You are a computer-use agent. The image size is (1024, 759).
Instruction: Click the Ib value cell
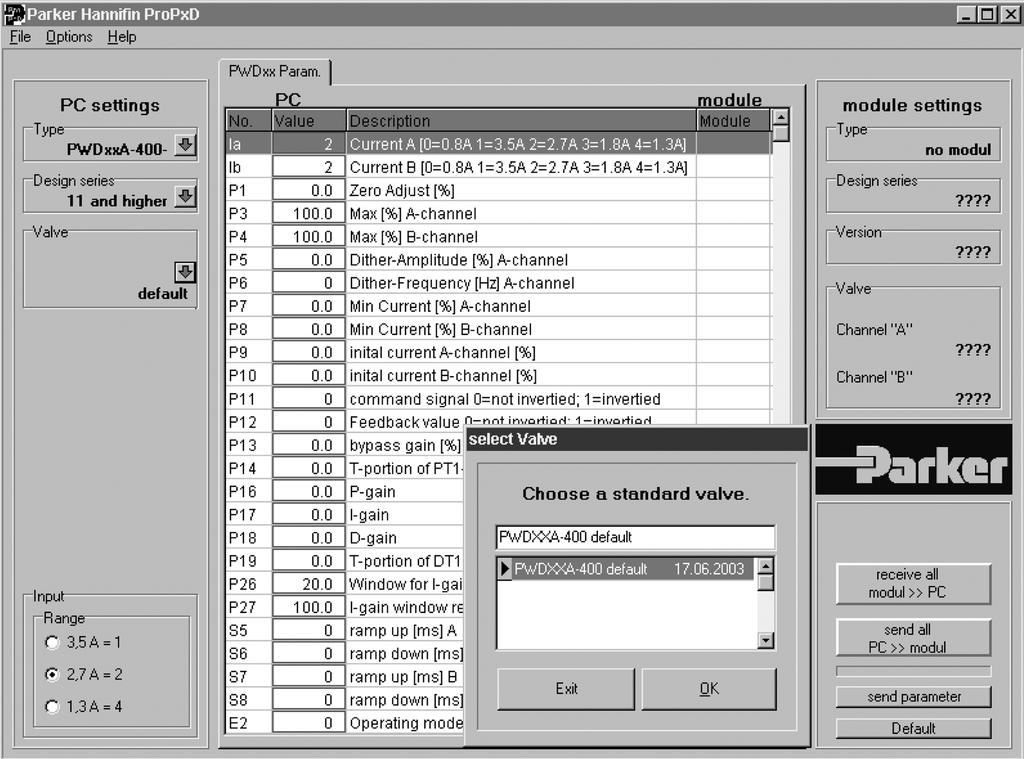click(x=308, y=167)
